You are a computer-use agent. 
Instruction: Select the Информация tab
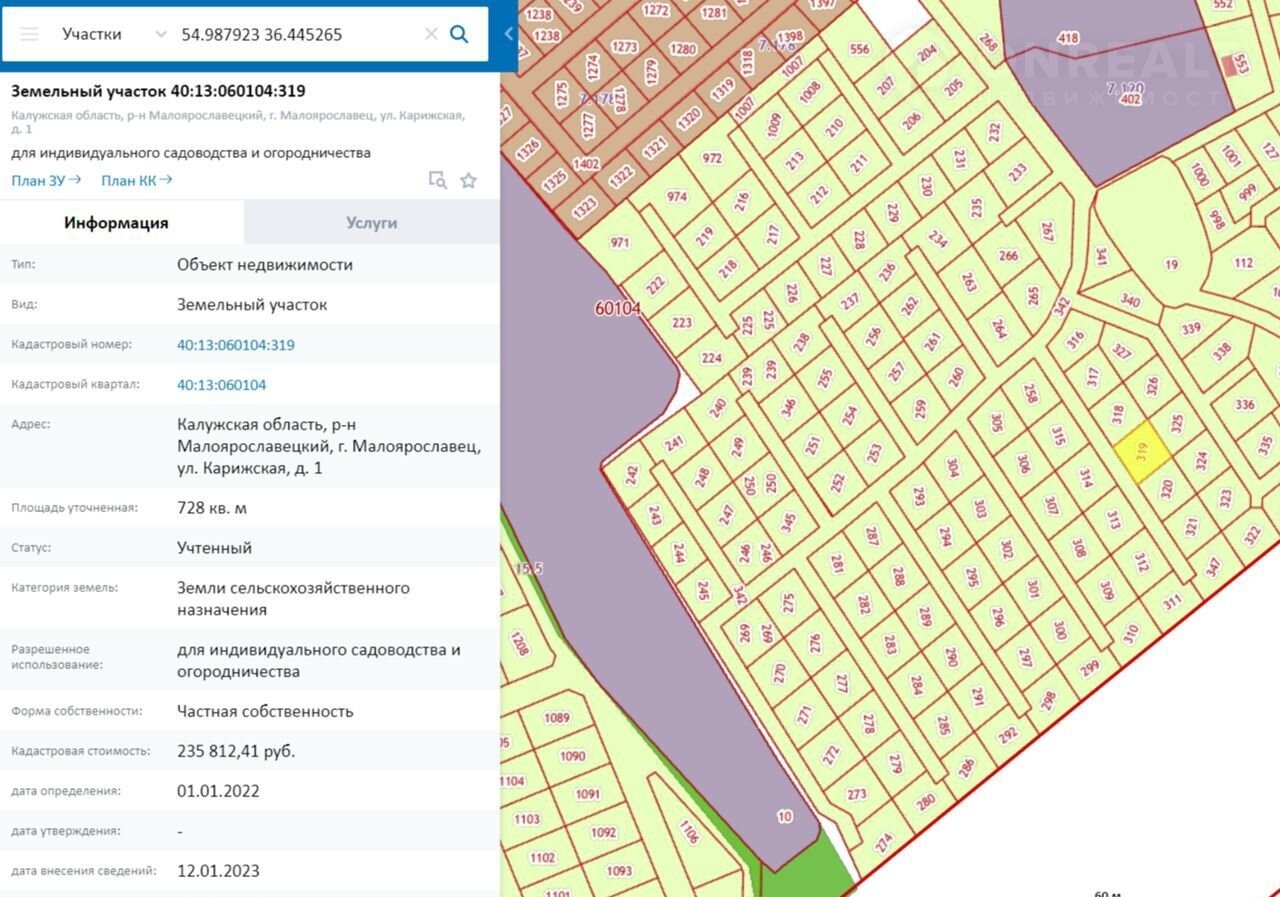116,223
